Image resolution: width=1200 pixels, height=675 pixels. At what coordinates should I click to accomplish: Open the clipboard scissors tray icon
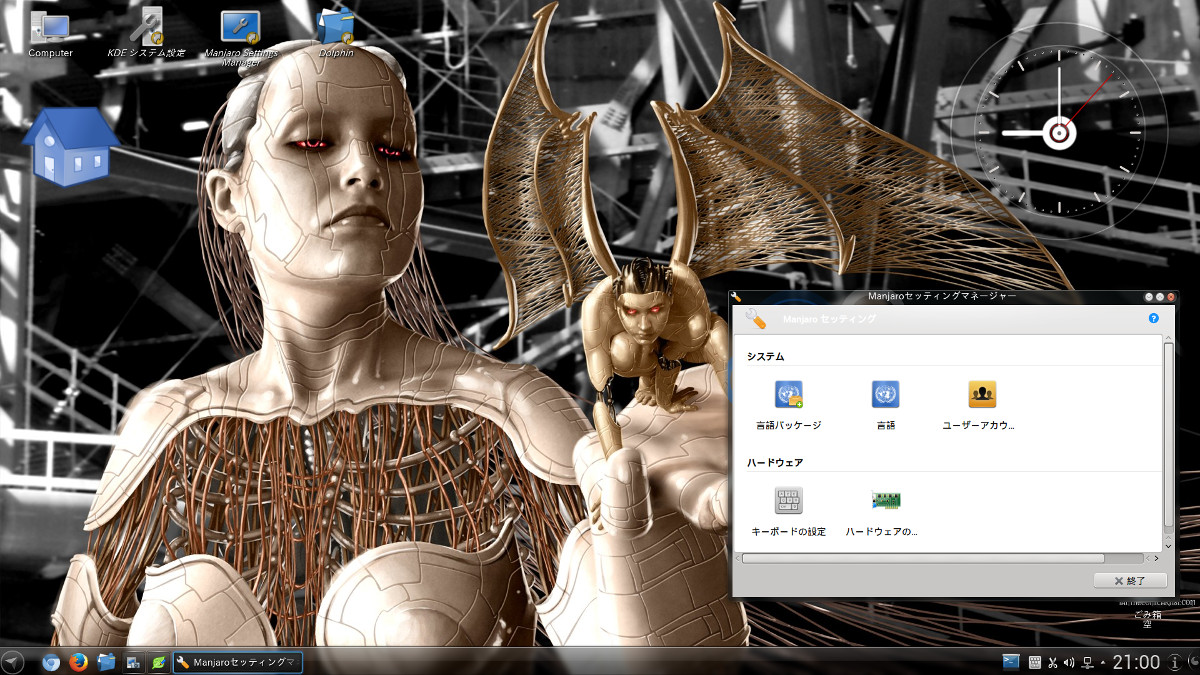1053,662
